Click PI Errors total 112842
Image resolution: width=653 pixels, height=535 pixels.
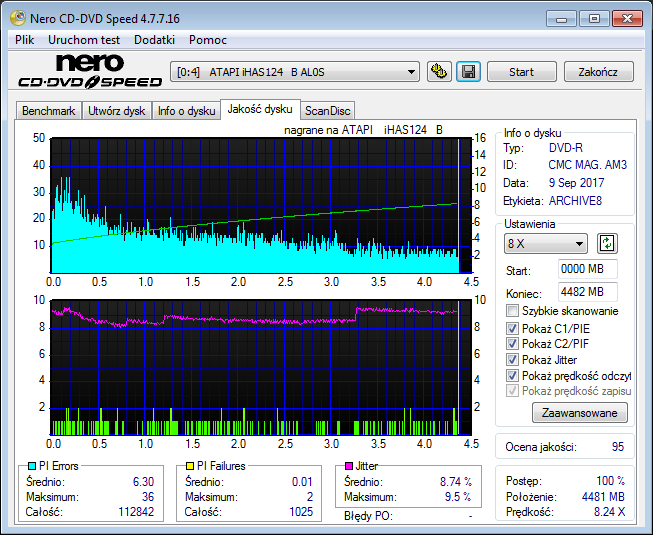coord(136,512)
